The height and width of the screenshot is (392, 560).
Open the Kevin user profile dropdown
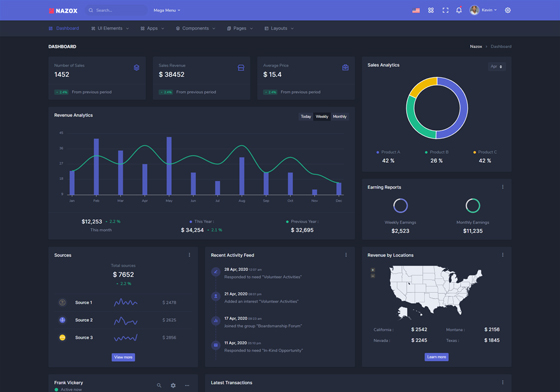click(483, 10)
